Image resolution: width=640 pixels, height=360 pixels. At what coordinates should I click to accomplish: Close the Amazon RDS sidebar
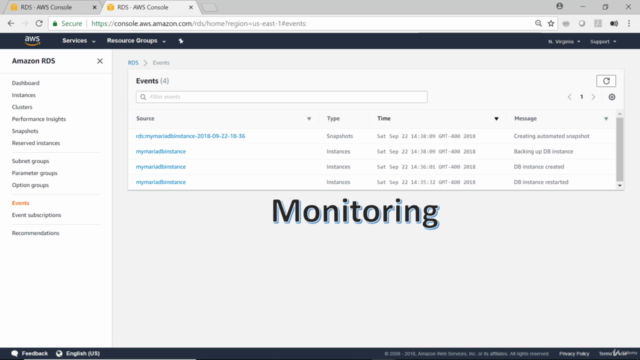[100, 61]
